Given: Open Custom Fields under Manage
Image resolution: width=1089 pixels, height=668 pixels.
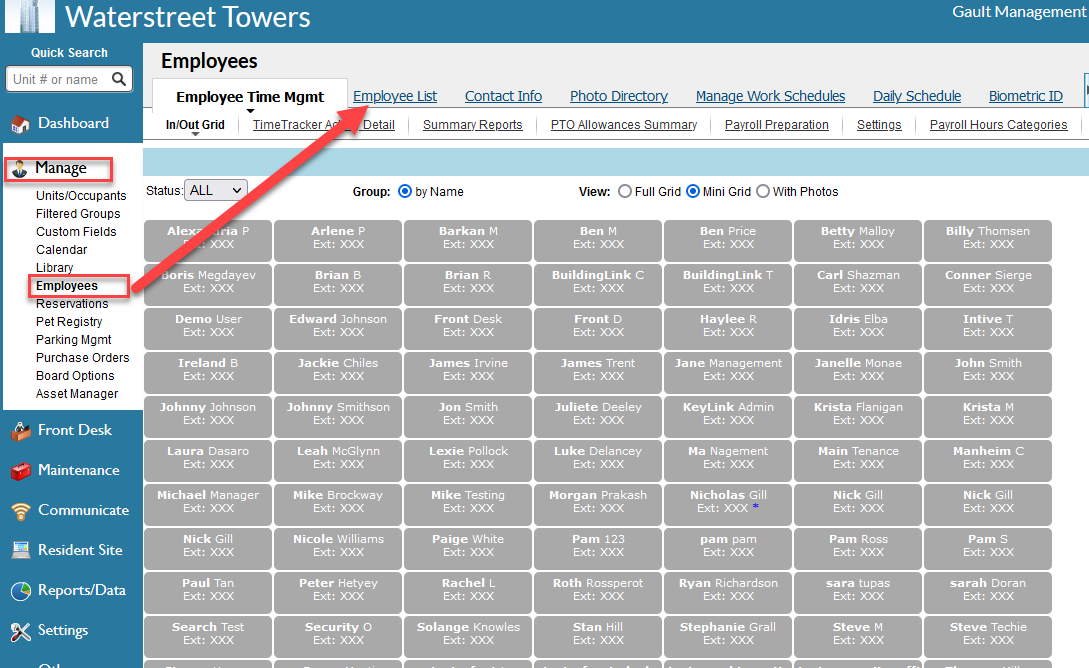Looking at the screenshot, I should (76, 232).
